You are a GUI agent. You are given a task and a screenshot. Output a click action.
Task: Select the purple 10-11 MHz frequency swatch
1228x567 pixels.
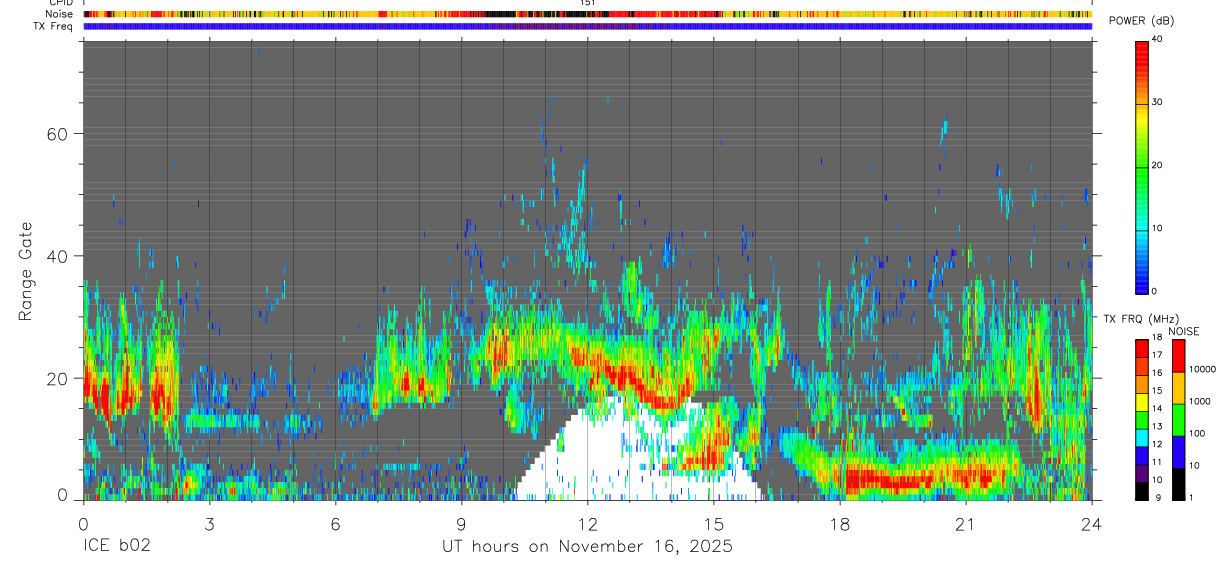pos(1141,472)
